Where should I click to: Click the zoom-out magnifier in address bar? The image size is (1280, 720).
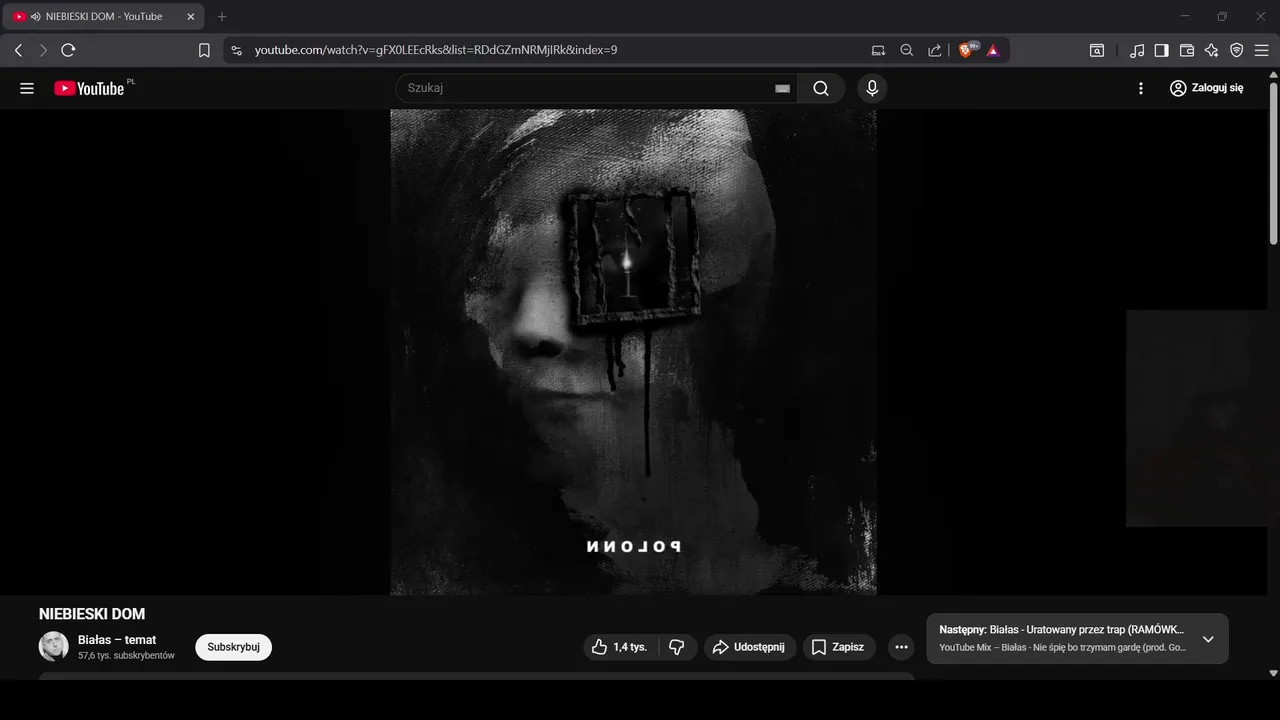pyautogui.click(x=907, y=50)
